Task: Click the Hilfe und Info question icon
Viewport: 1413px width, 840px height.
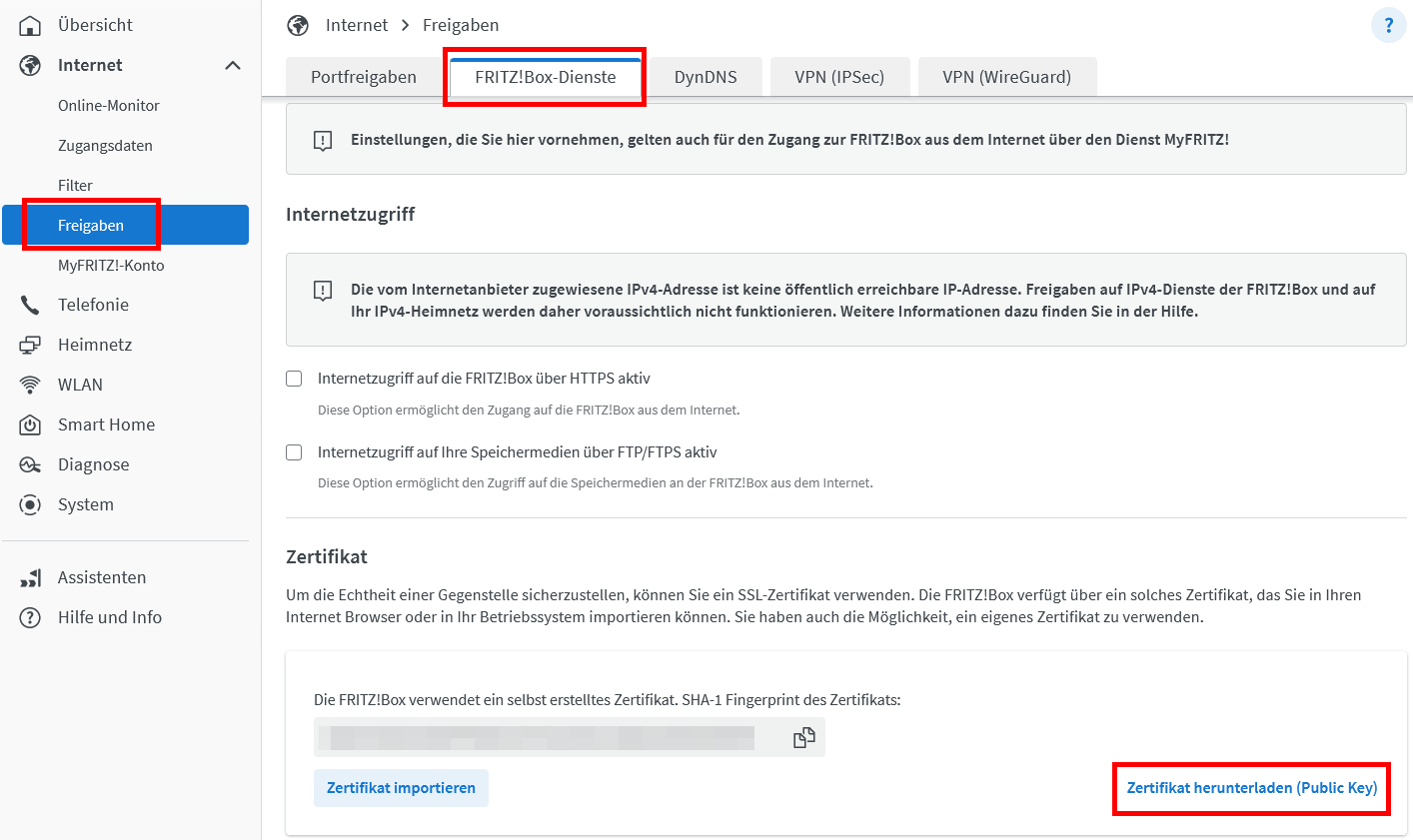Action: (31, 617)
